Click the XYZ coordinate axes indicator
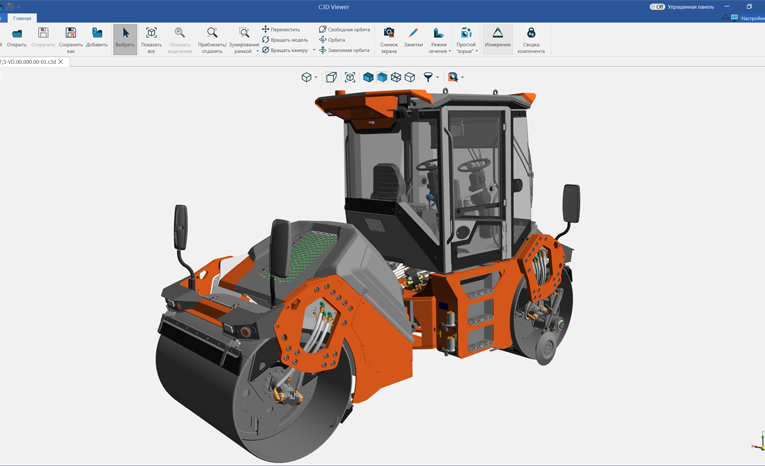Viewport: 765px width, 466px height. [759, 442]
